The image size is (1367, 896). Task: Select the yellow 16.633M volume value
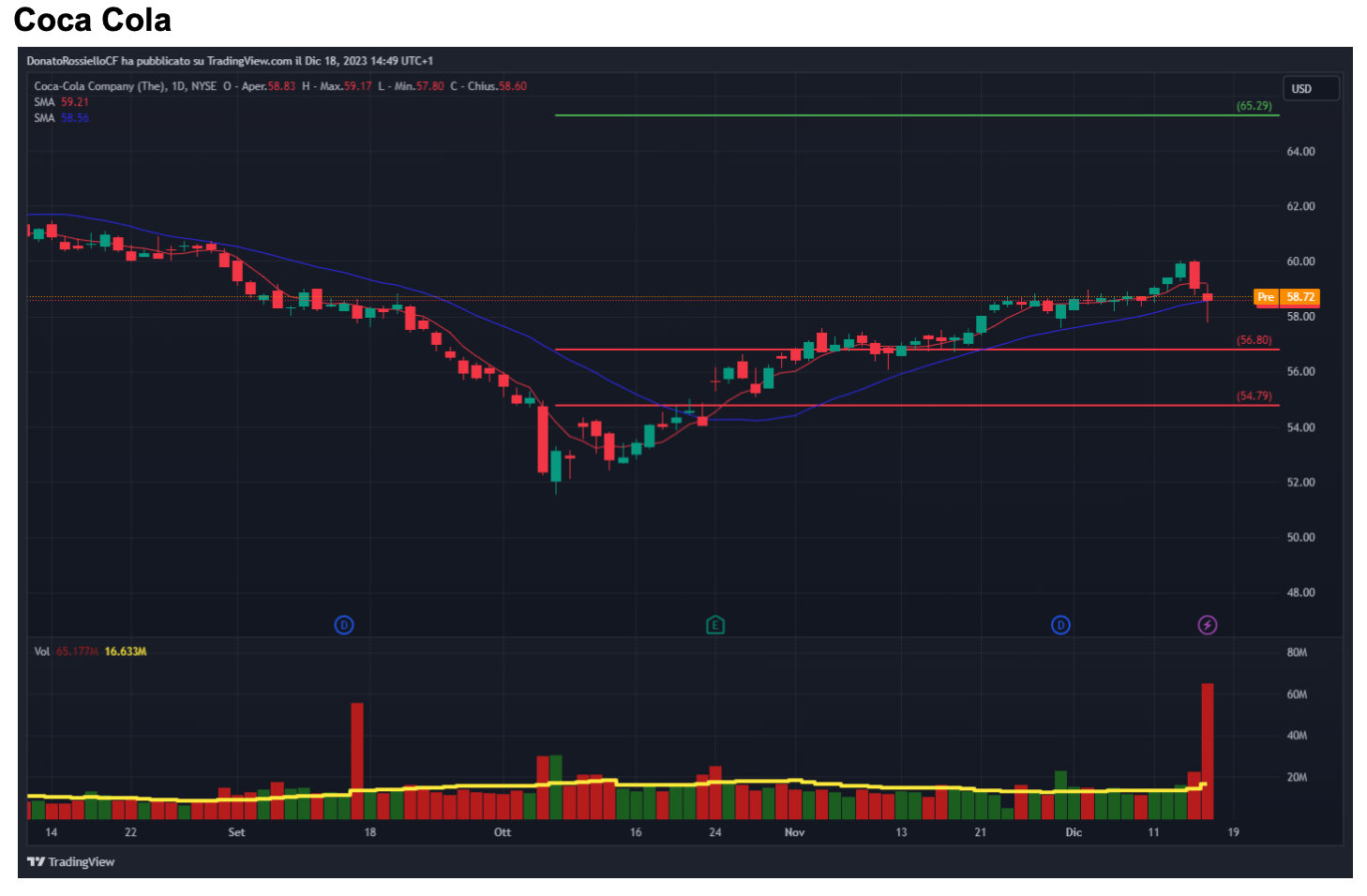point(126,651)
